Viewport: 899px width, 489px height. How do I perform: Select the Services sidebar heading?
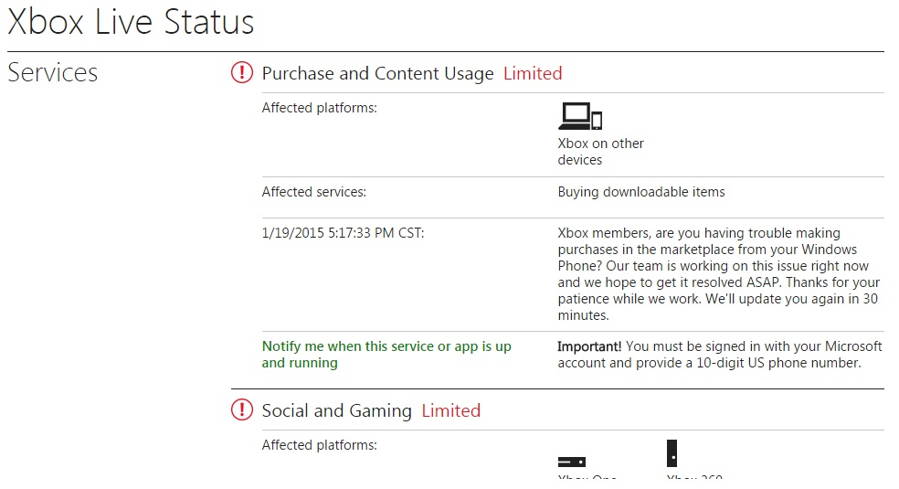click(x=53, y=73)
